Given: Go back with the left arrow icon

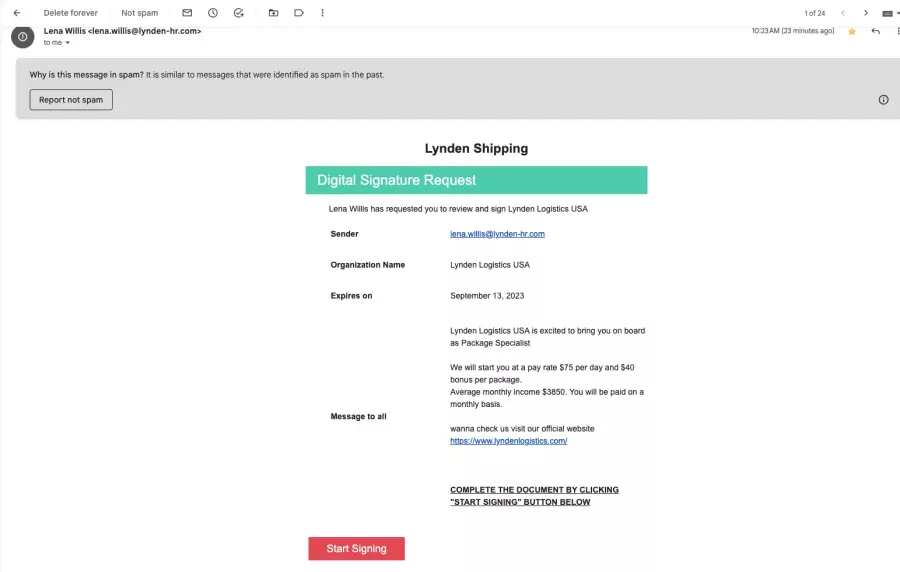Looking at the screenshot, I should coord(17,13).
